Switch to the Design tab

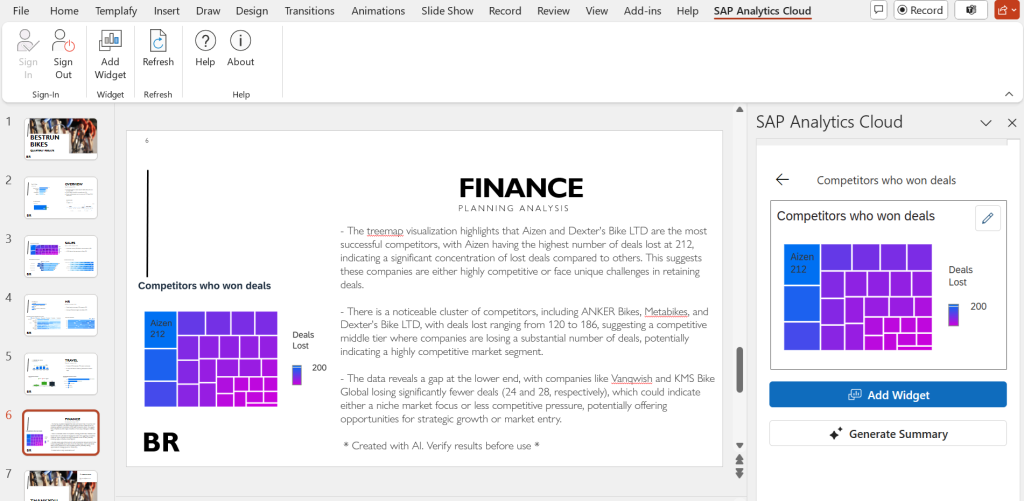[x=251, y=10]
